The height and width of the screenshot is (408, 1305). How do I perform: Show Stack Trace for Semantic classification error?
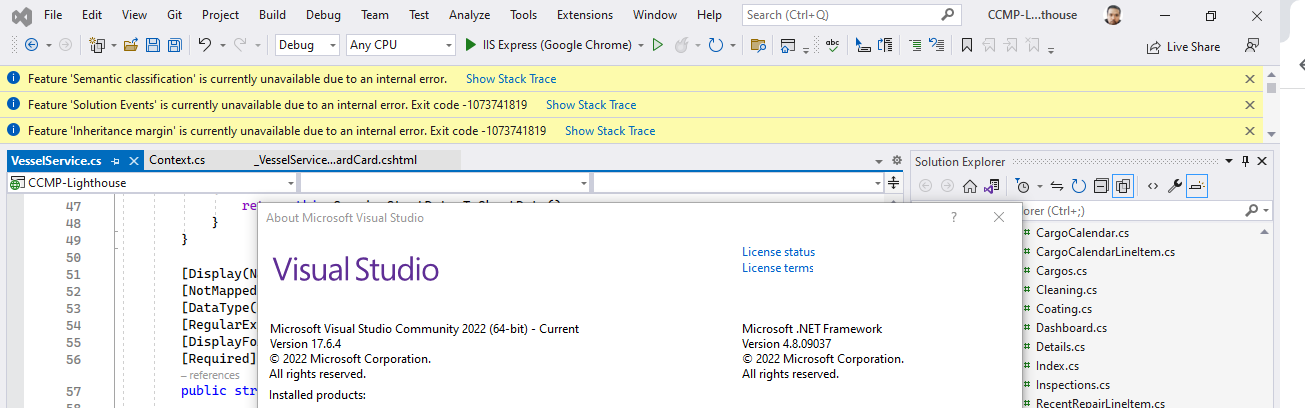click(x=511, y=79)
